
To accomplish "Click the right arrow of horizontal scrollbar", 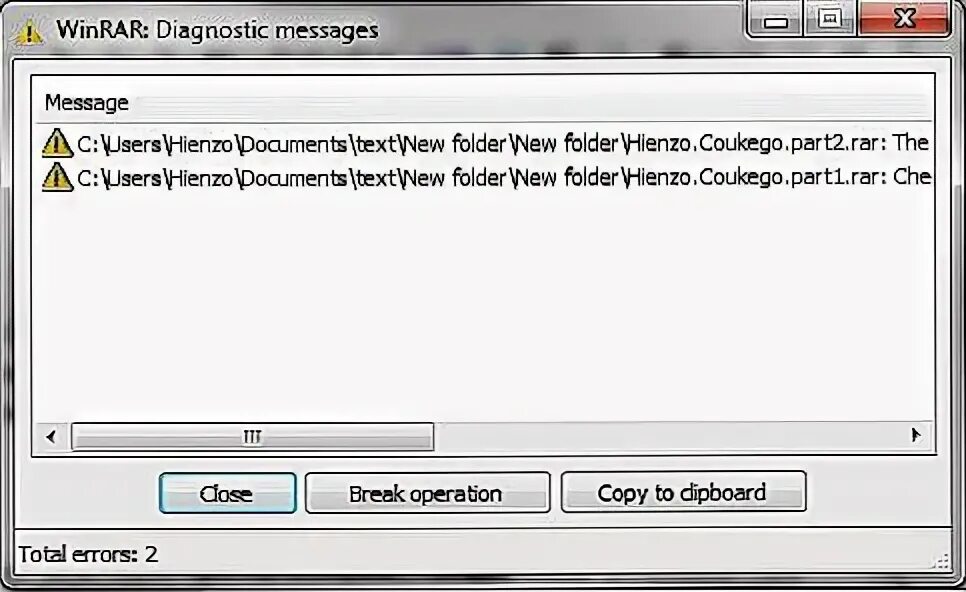I will coord(915,436).
